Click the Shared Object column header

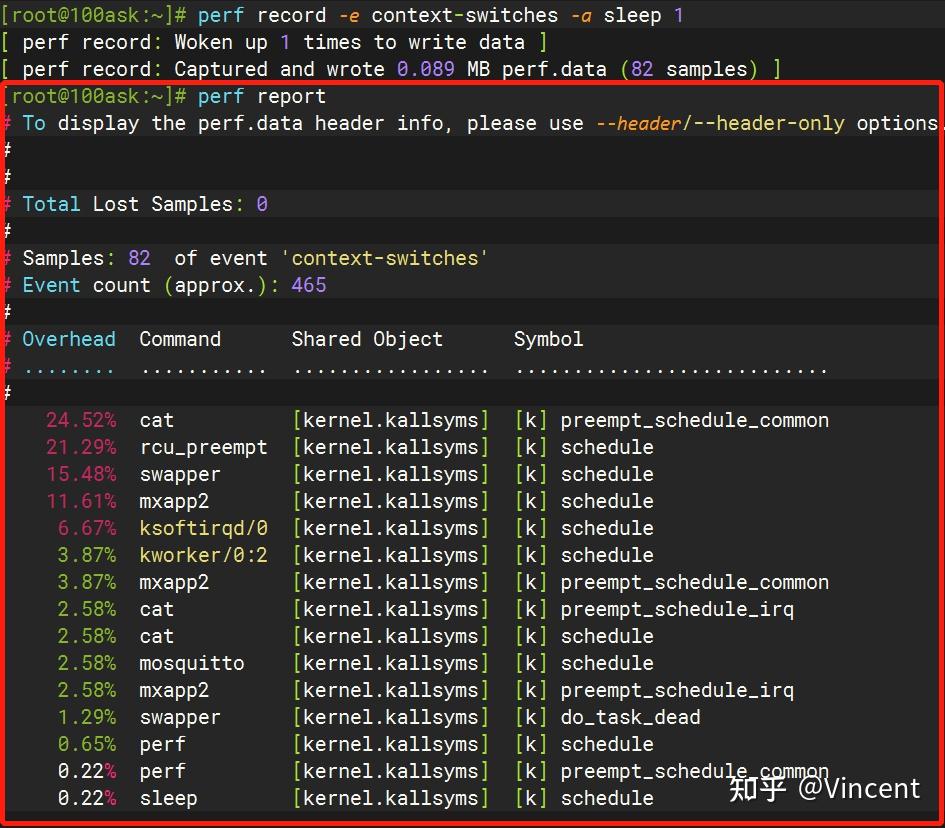(x=367, y=339)
